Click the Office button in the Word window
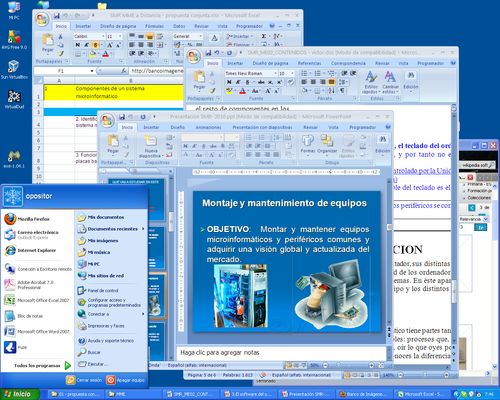This screenshot has width=500, height=400. coord(194,56)
